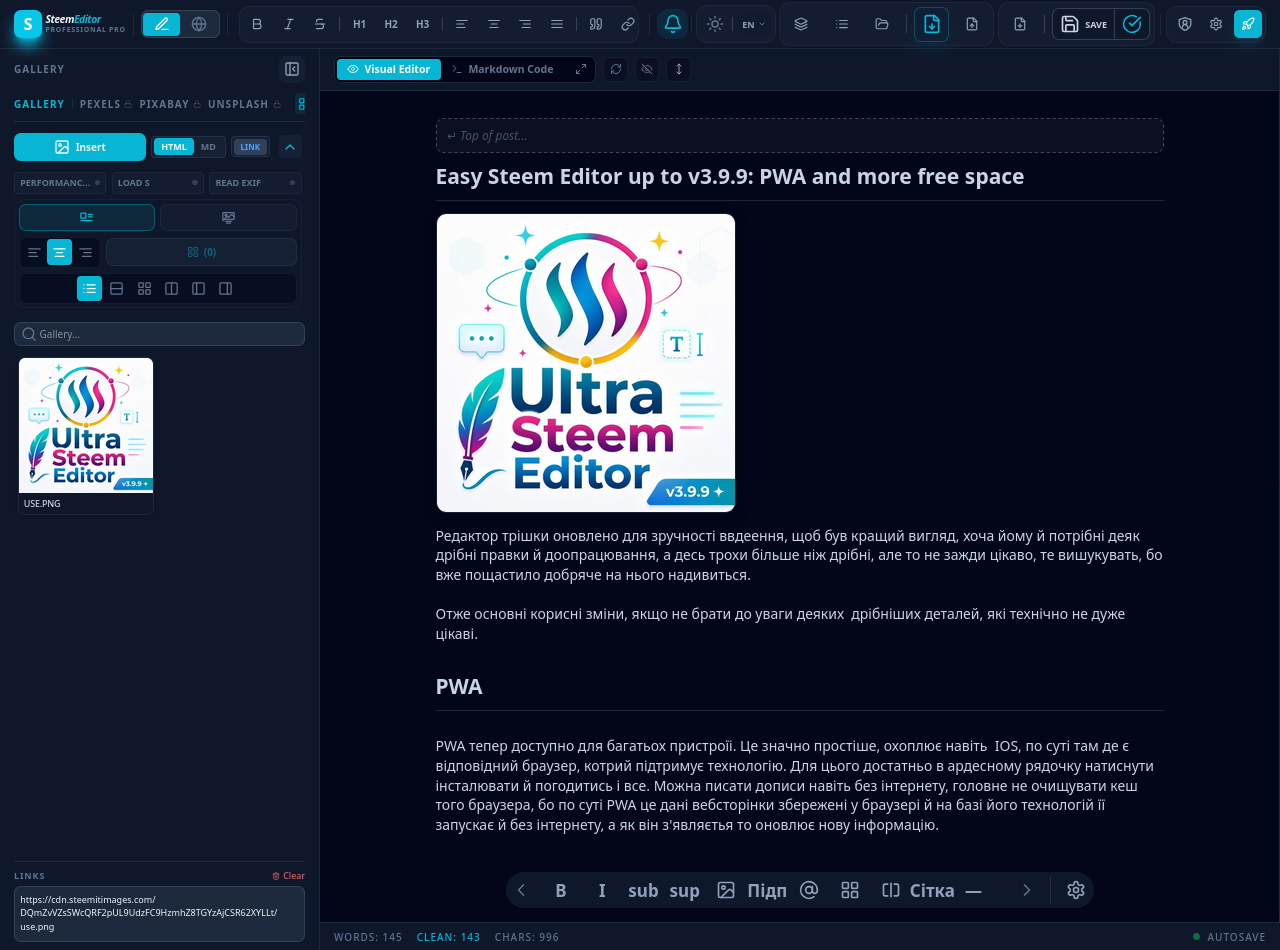Apply italic formatting from top toolbar

point(289,24)
